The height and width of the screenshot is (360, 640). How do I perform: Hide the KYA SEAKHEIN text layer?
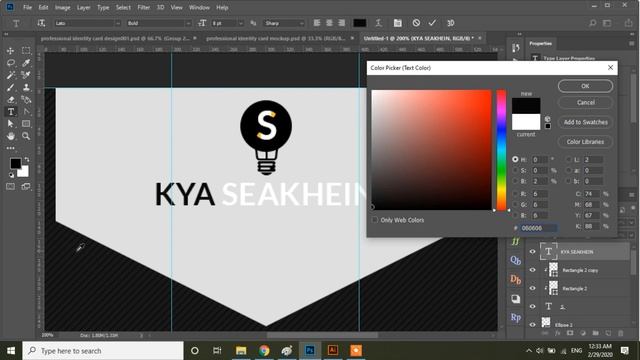coord(532,252)
